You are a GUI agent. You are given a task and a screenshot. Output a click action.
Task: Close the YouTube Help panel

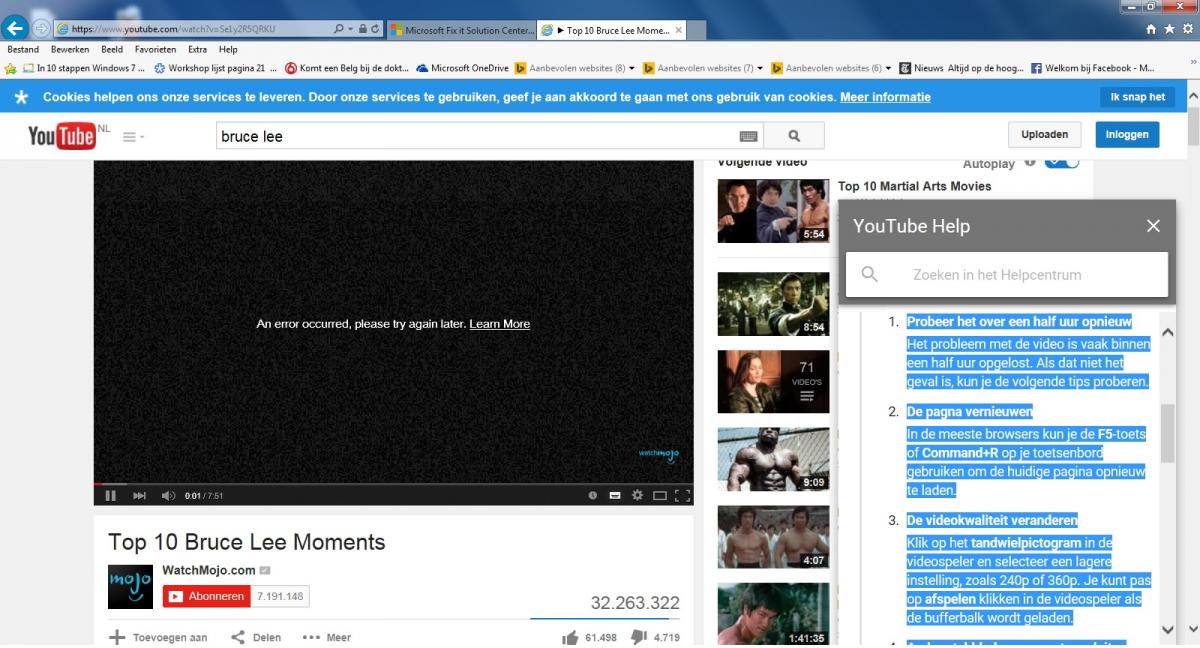1153,226
